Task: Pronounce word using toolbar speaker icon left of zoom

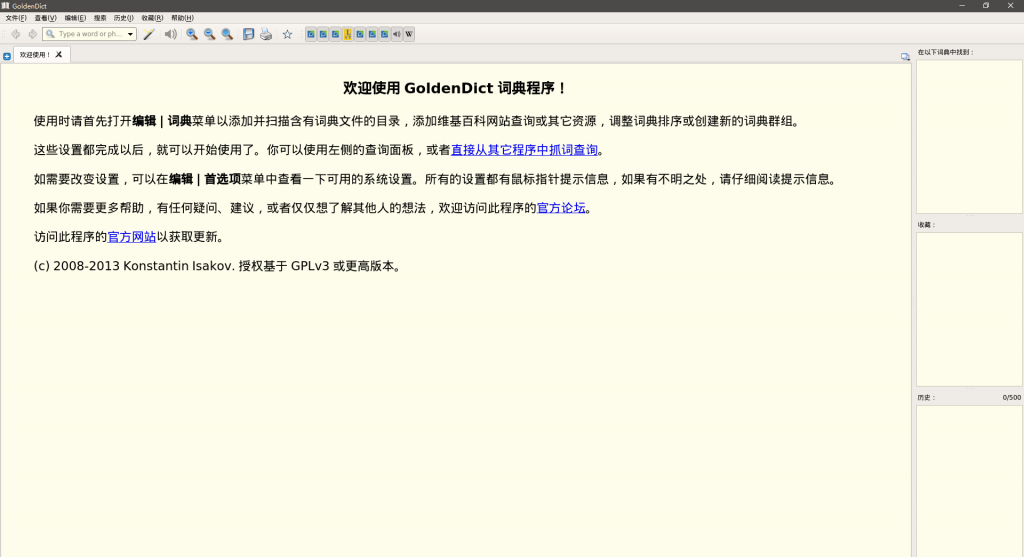Action: pos(170,34)
